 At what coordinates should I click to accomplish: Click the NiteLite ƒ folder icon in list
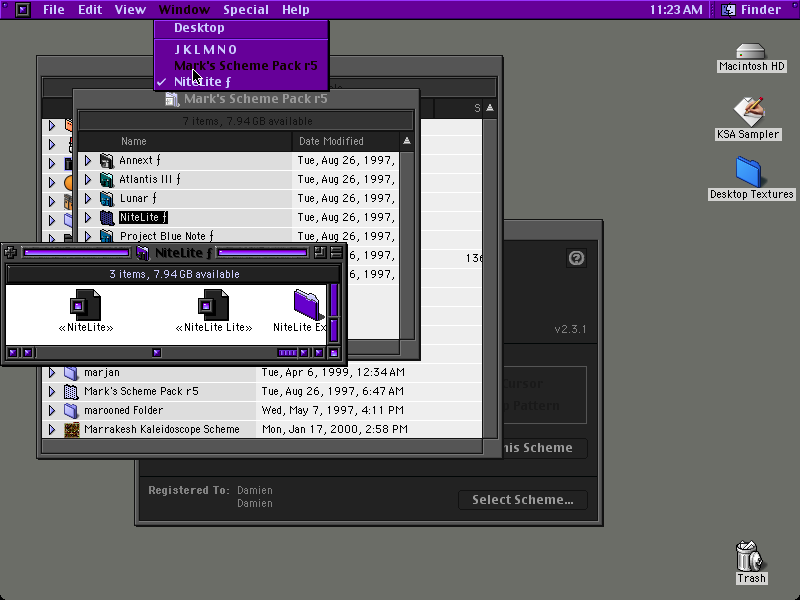point(107,217)
